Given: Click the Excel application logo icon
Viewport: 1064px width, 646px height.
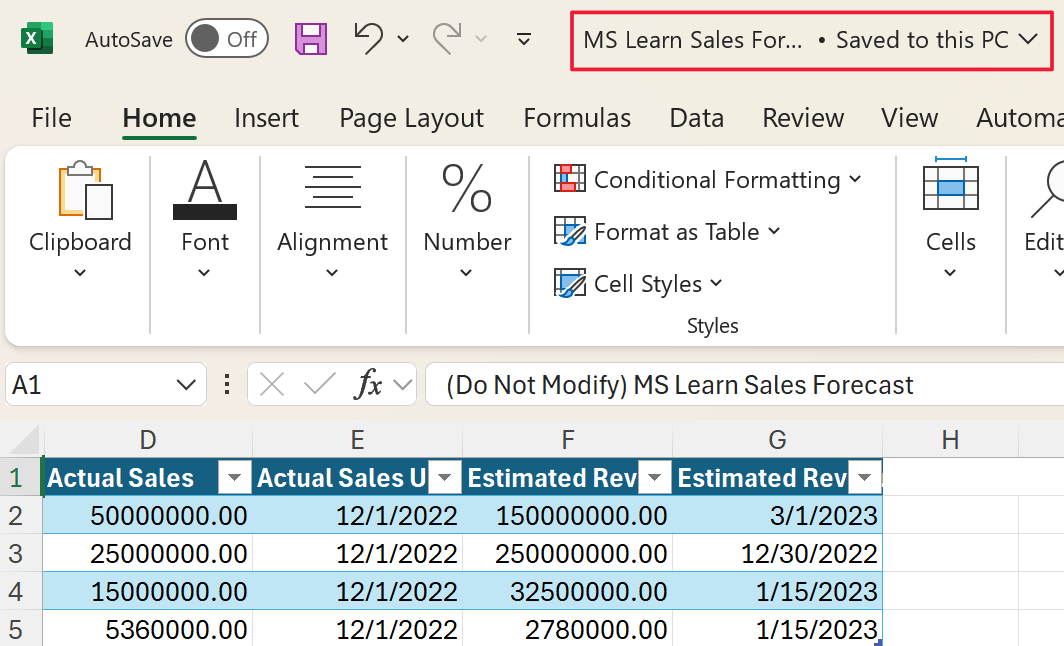Looking at the screenshot, I should tap(37, 39).
